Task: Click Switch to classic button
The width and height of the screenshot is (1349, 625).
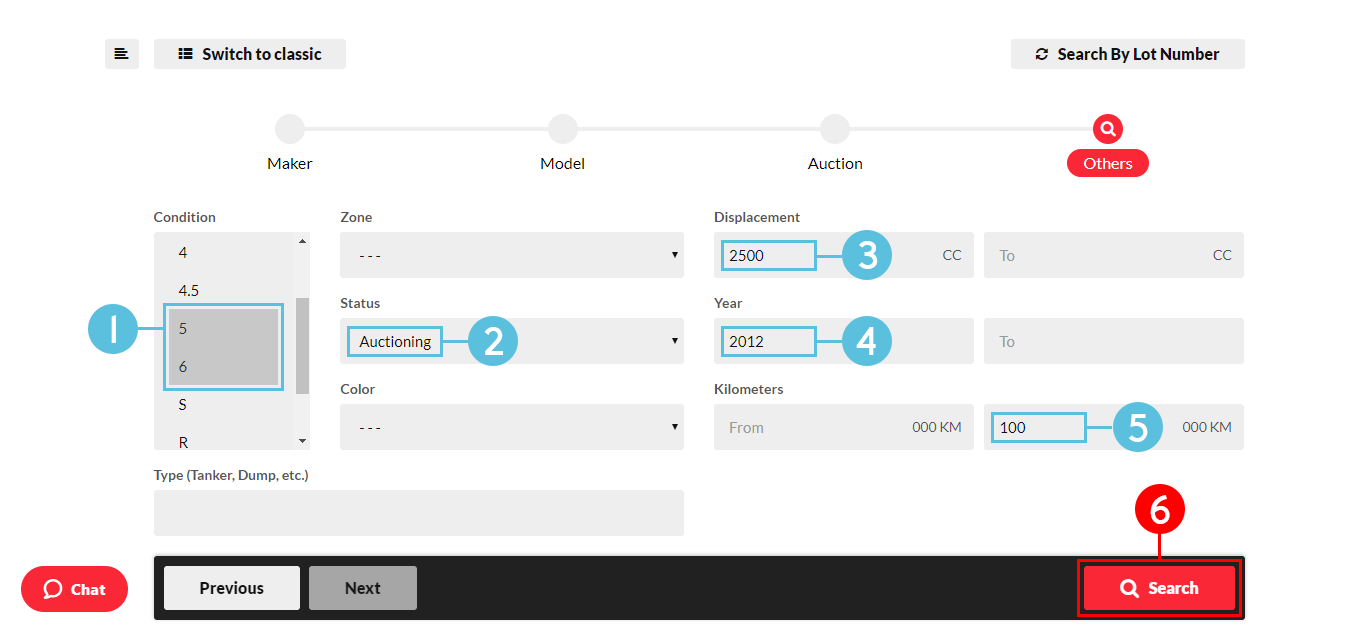Action: pyautogui.click(x=250, y=54)
